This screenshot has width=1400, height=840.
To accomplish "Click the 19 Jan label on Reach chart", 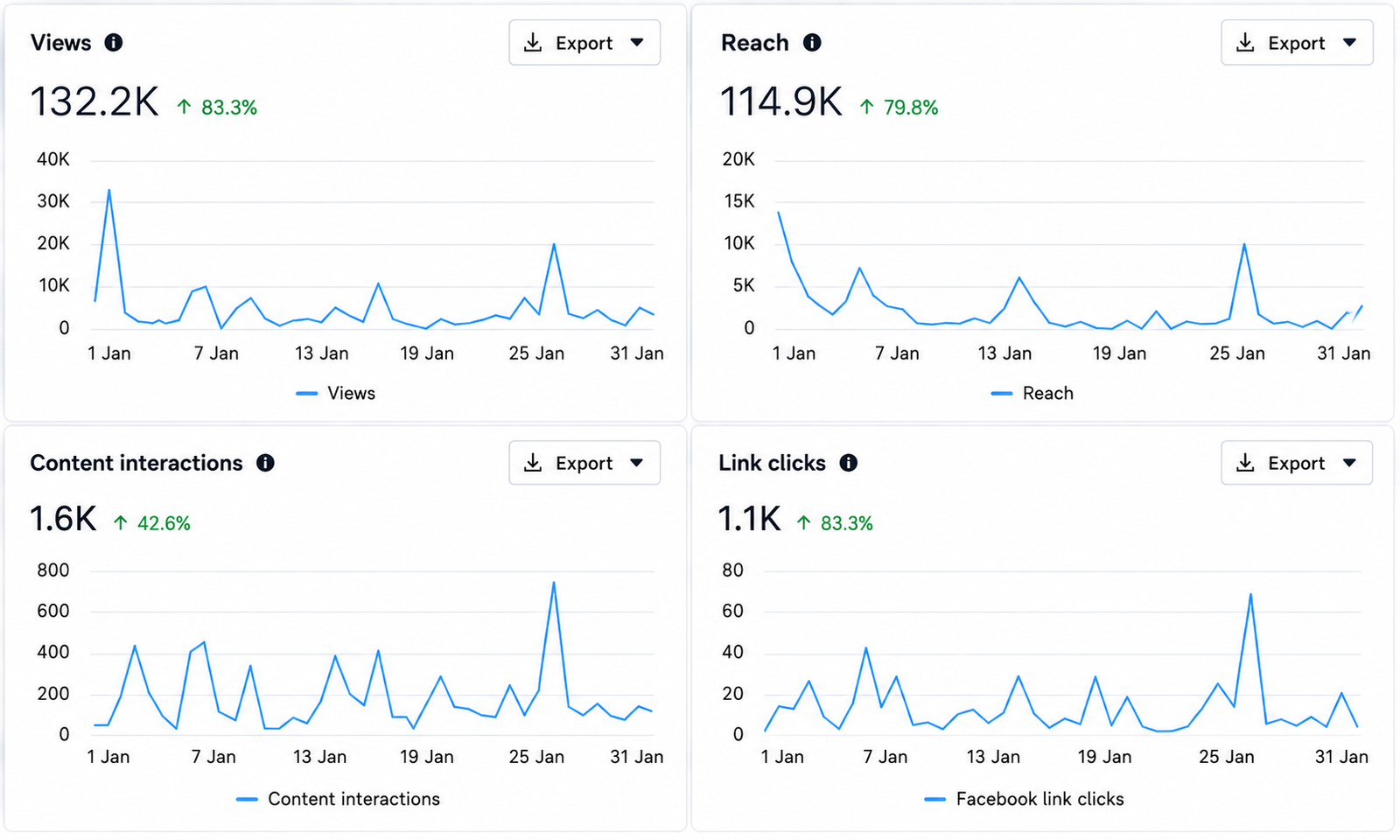I will click(x=1119, y=353).
